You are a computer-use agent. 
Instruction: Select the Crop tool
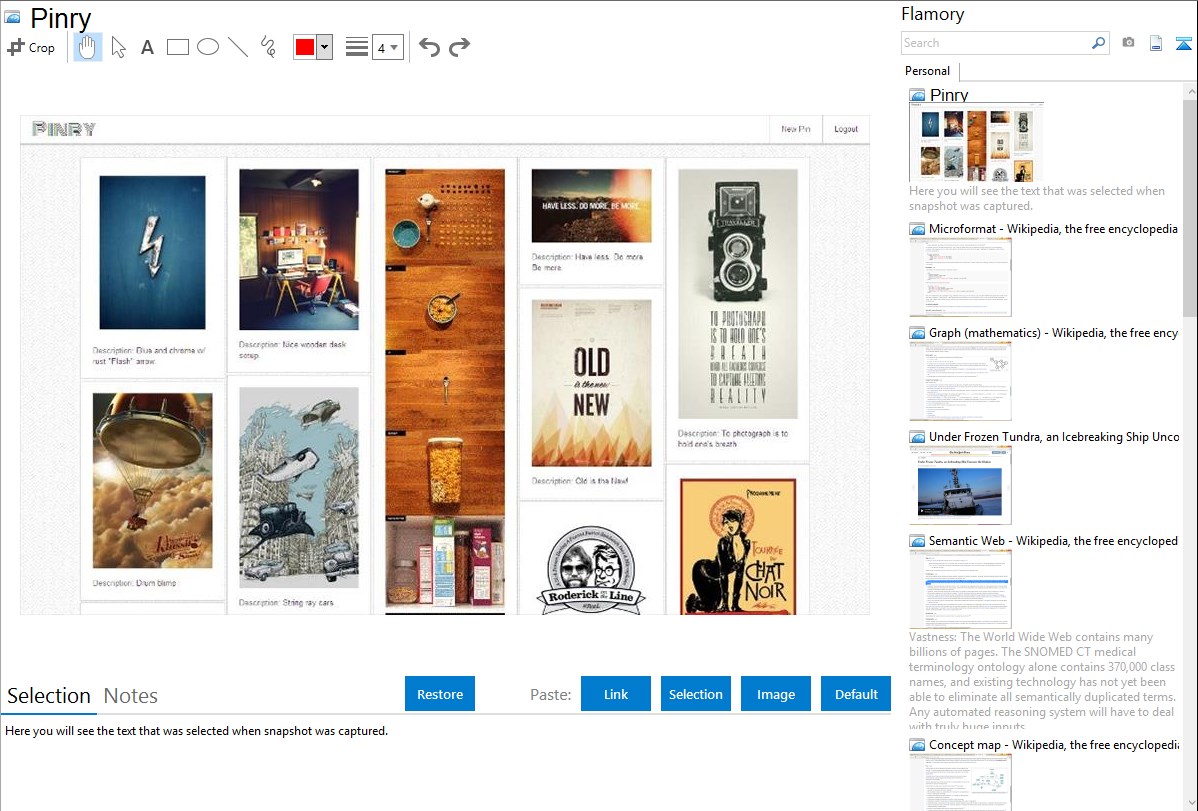tap(31, 47)
